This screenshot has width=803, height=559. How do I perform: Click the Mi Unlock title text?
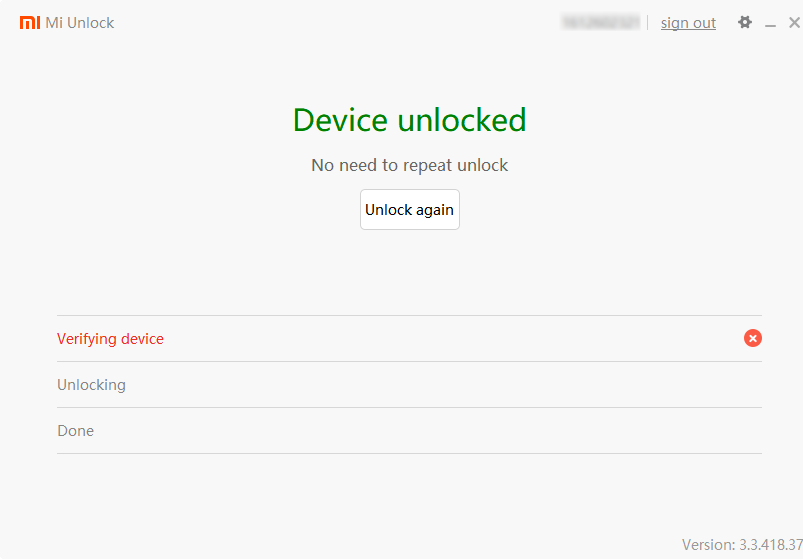point(80,22)
